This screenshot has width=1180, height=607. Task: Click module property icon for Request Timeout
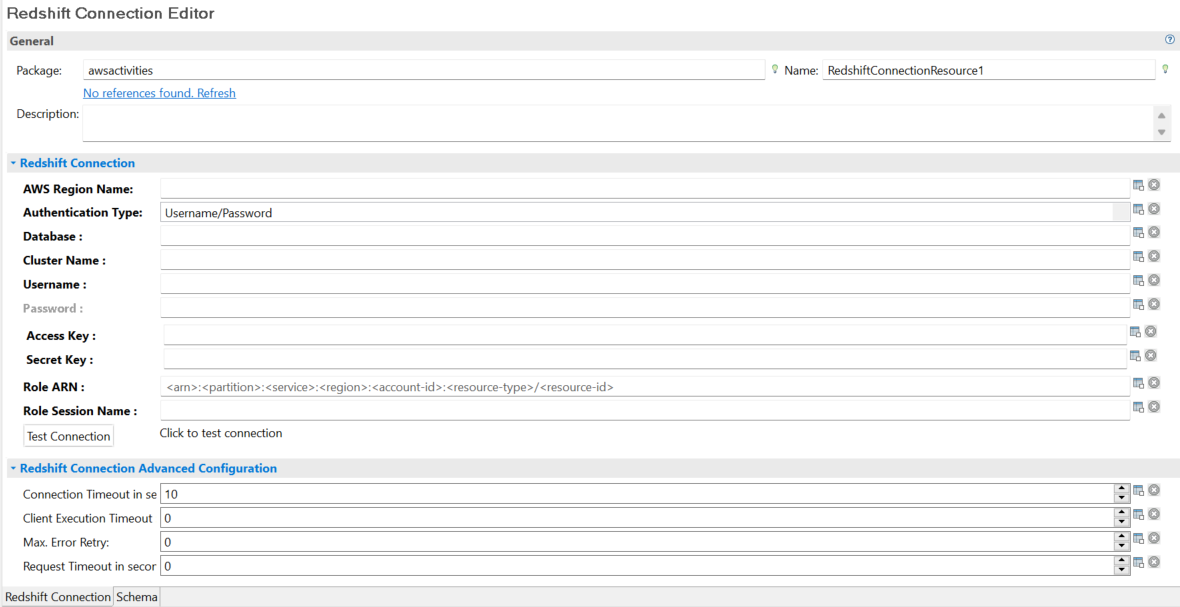tap(1139, 563)
